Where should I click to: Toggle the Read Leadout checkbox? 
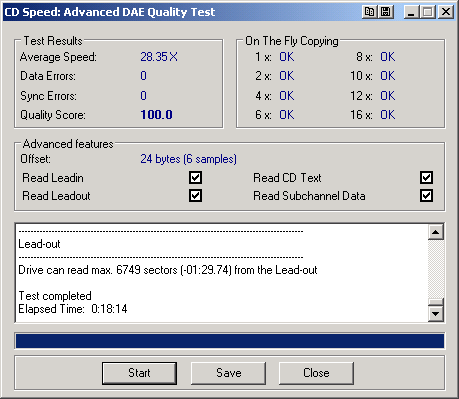(195, 196)
